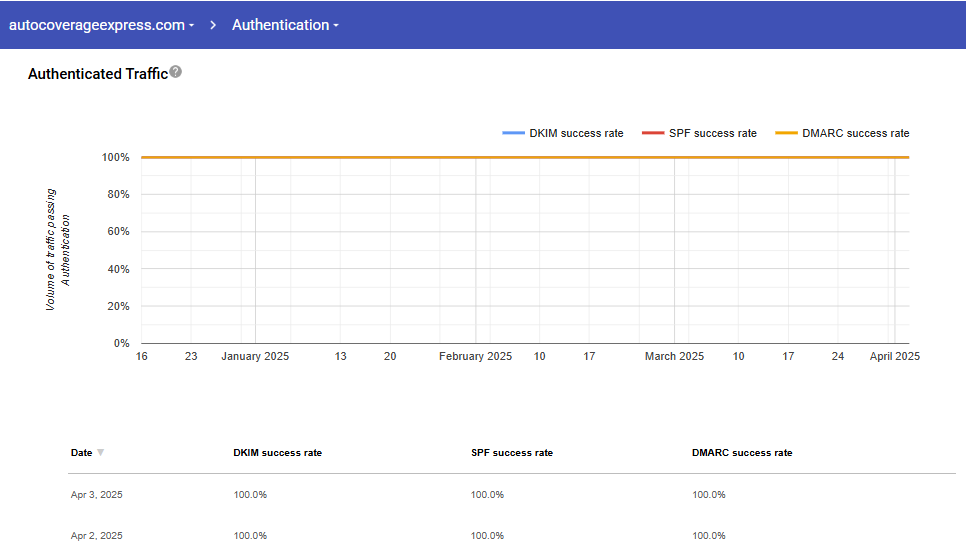Image resolution: width=966 pixels, height=555 pixels.
Task: Toggle SPF success rate legend label
Action: [x=713, y=133]
